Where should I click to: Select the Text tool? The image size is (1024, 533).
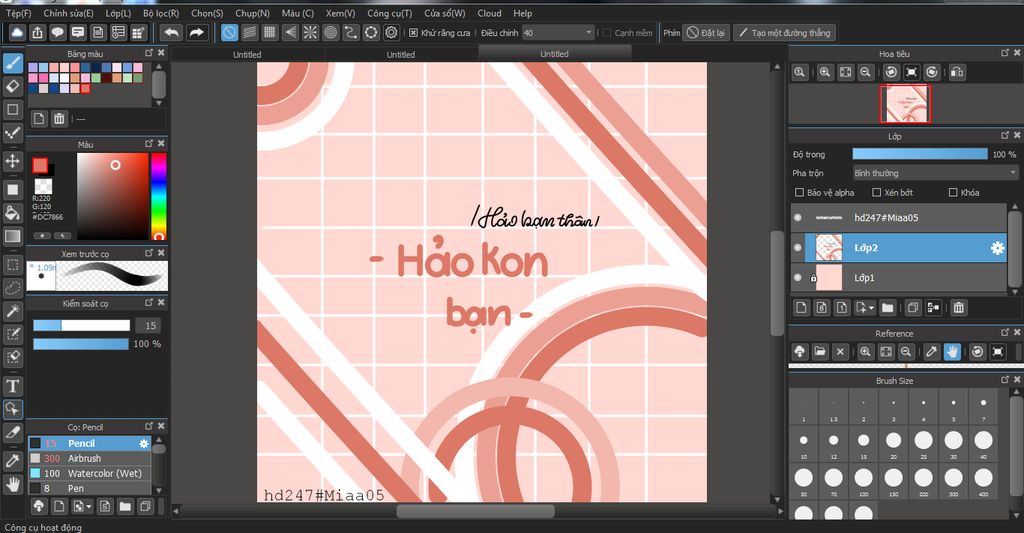[12, 386]
